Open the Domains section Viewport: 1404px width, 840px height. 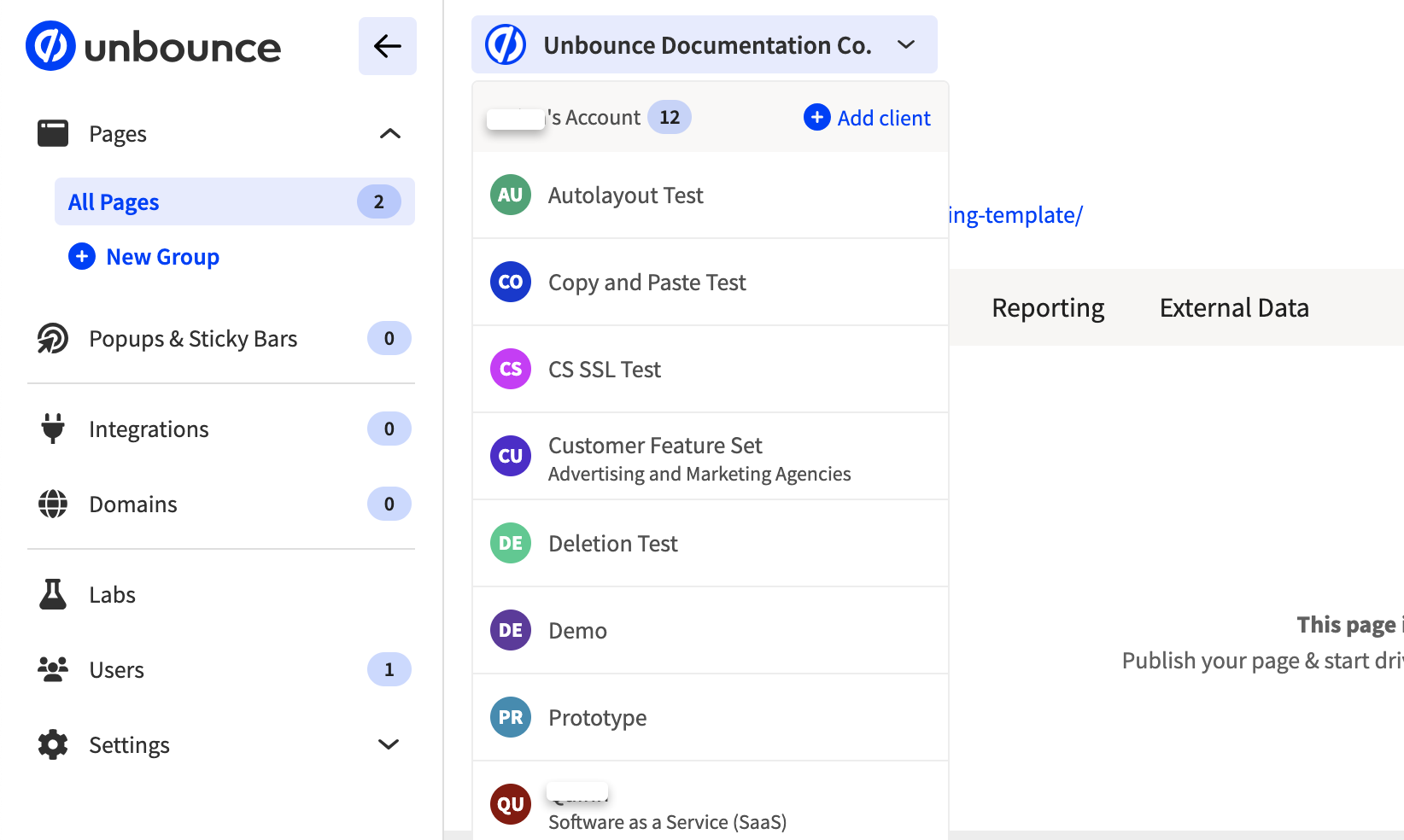[x=133, y=504]
